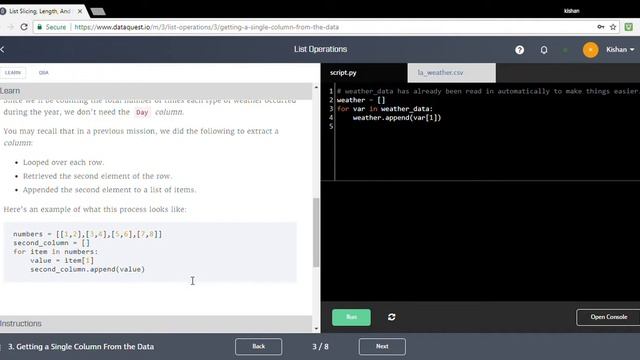The image size is (640, 360).
Task: Open the script.py editor tab
Action: (364, 73)
